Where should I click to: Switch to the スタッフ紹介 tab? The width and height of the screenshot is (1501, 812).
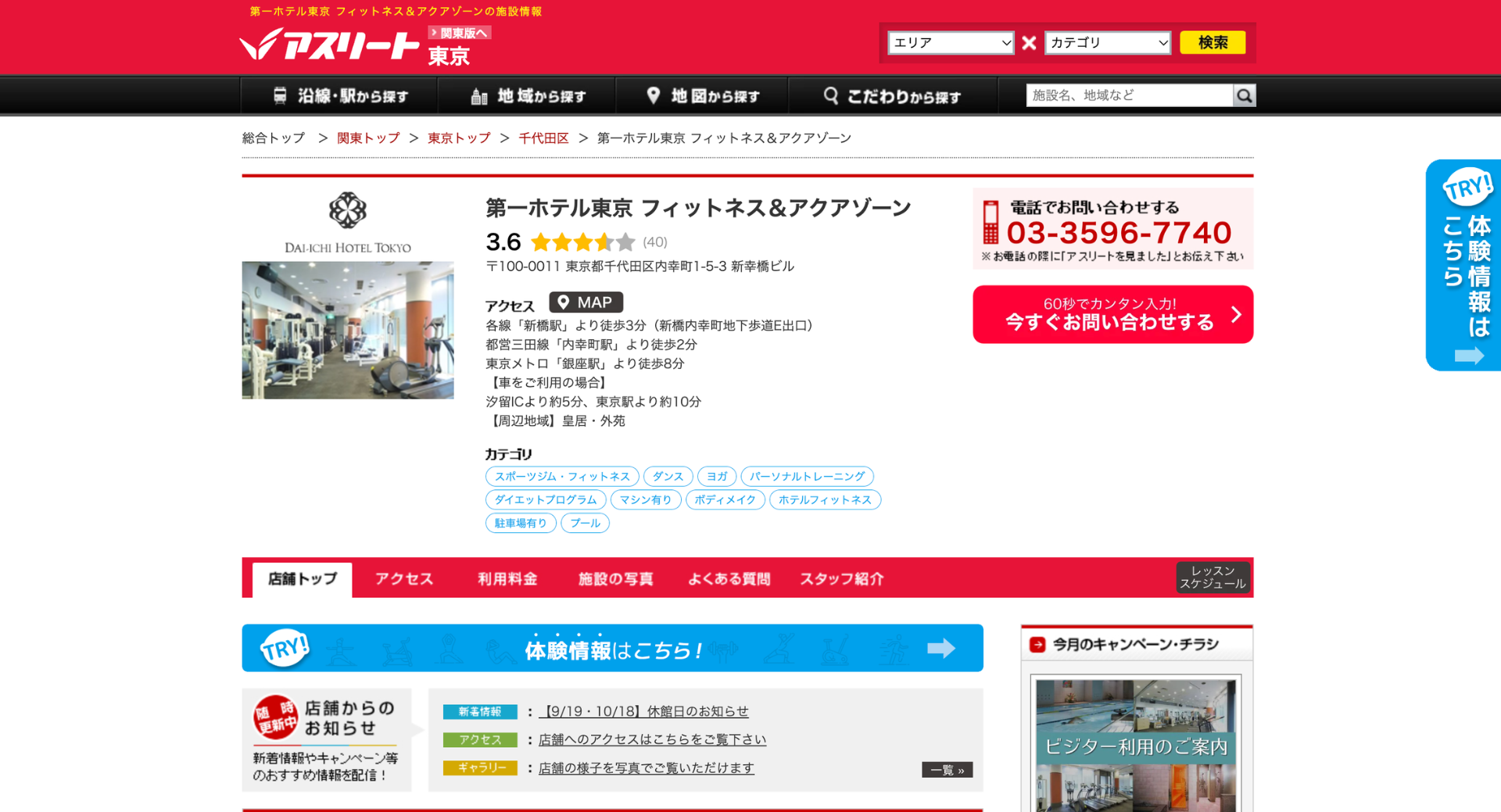(841, 579)
